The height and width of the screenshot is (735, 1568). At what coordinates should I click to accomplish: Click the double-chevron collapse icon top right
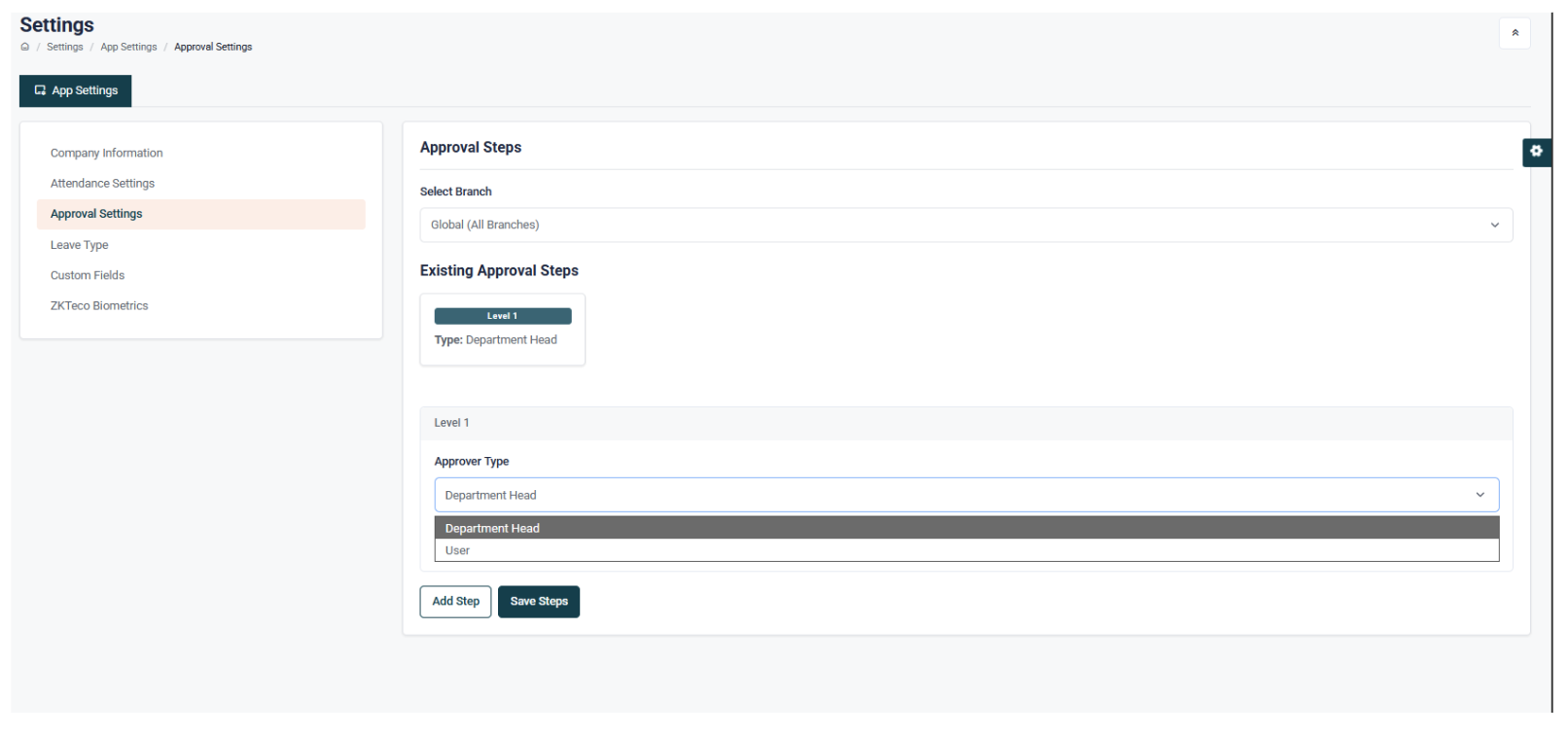(x=1514, y=33)
